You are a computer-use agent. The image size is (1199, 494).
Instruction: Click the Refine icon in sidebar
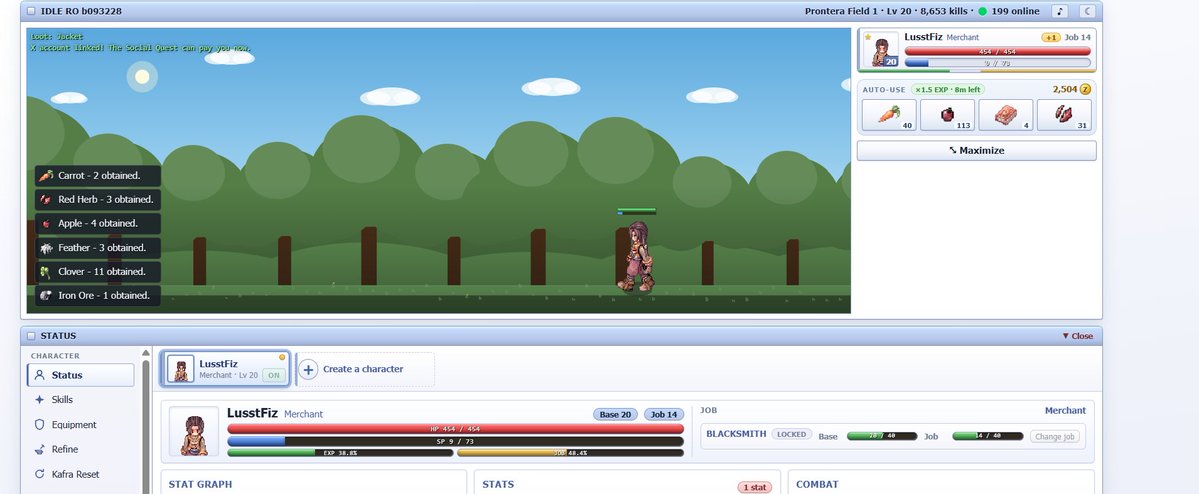40,450
